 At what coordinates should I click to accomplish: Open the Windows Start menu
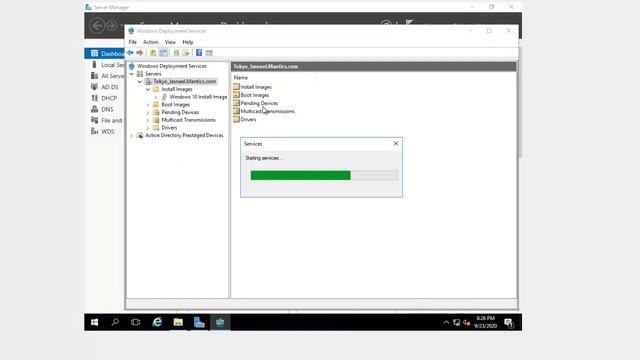coord(94,322)
